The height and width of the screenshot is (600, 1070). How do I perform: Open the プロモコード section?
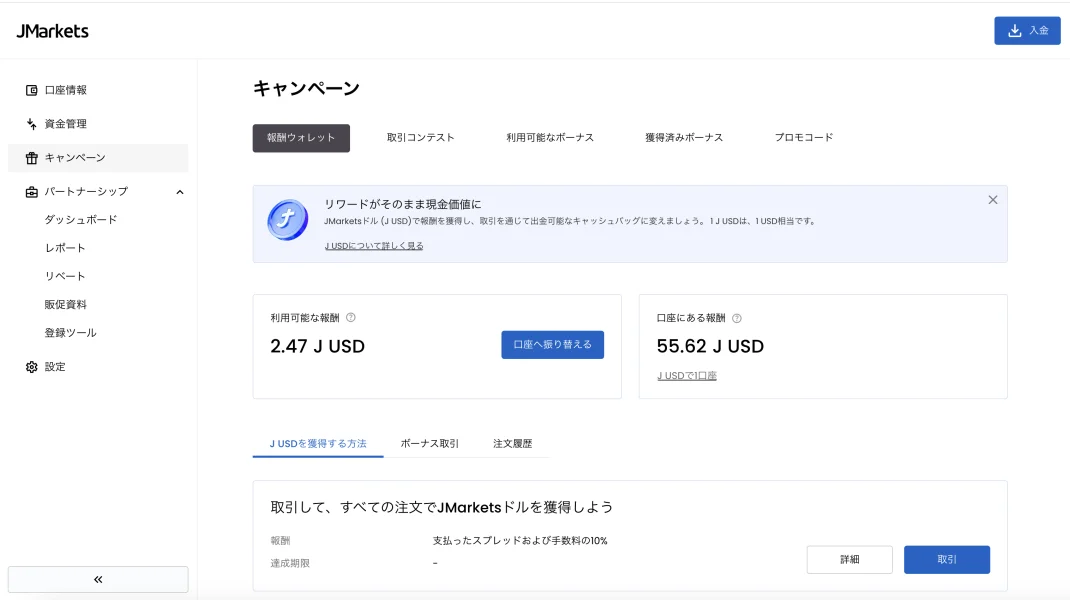804,137
